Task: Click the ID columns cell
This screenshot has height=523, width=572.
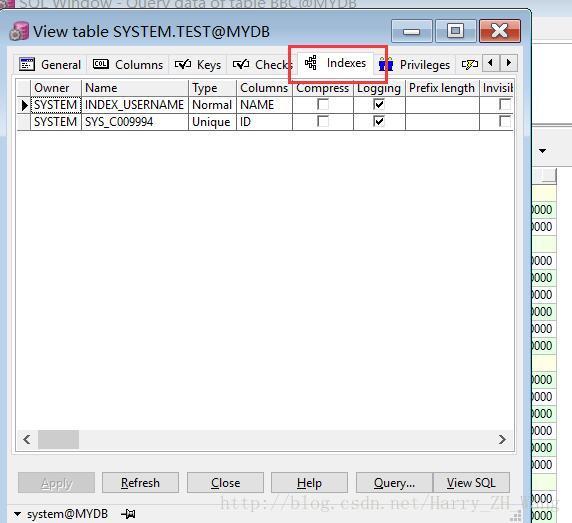Action: pos(264,122)
